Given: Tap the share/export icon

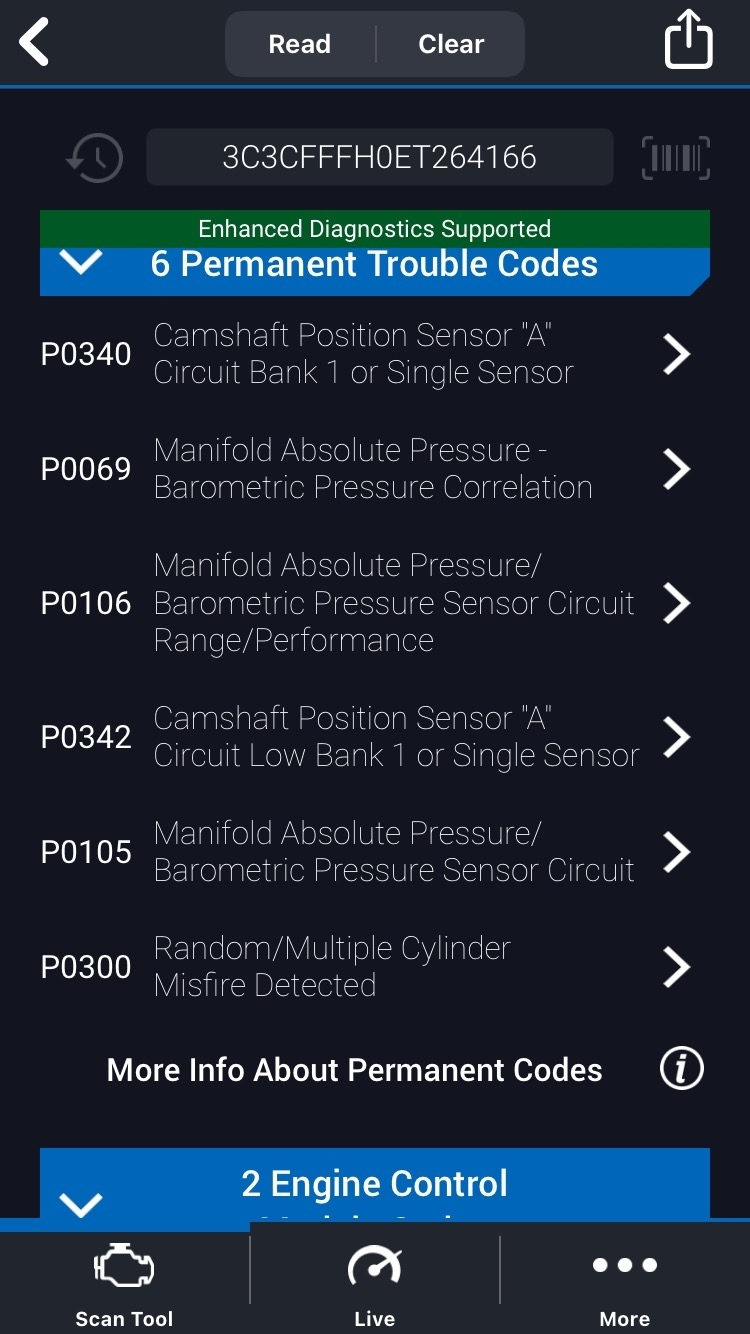Looking at the screenshot, I should coord(688,40).
